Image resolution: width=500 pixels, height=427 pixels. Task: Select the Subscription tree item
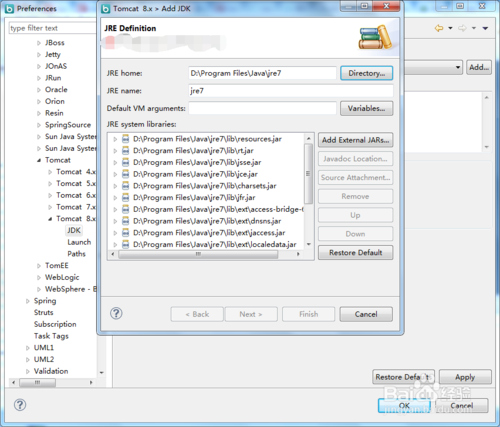point(55,324)
